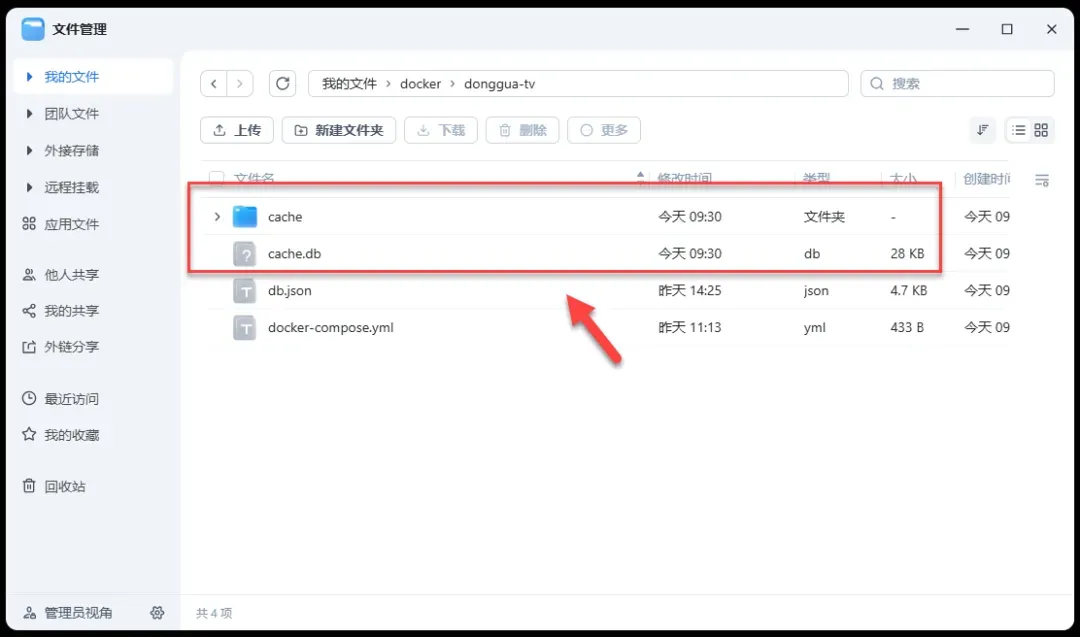The height and width of the screenshot is (637, 1080).
Task: Switch to grid view layout
Action: [1041, 130]
